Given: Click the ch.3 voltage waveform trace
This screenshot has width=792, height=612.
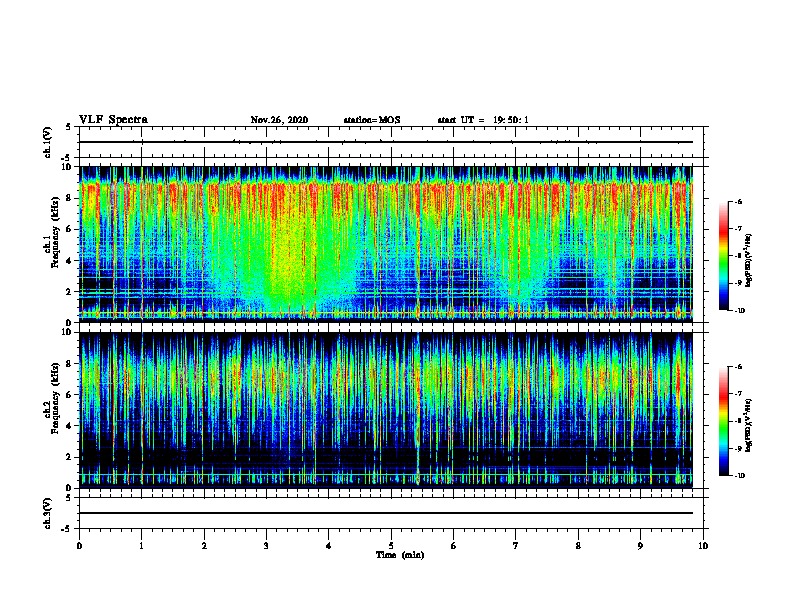Looking at the screenshot, I should click(386, 513).
